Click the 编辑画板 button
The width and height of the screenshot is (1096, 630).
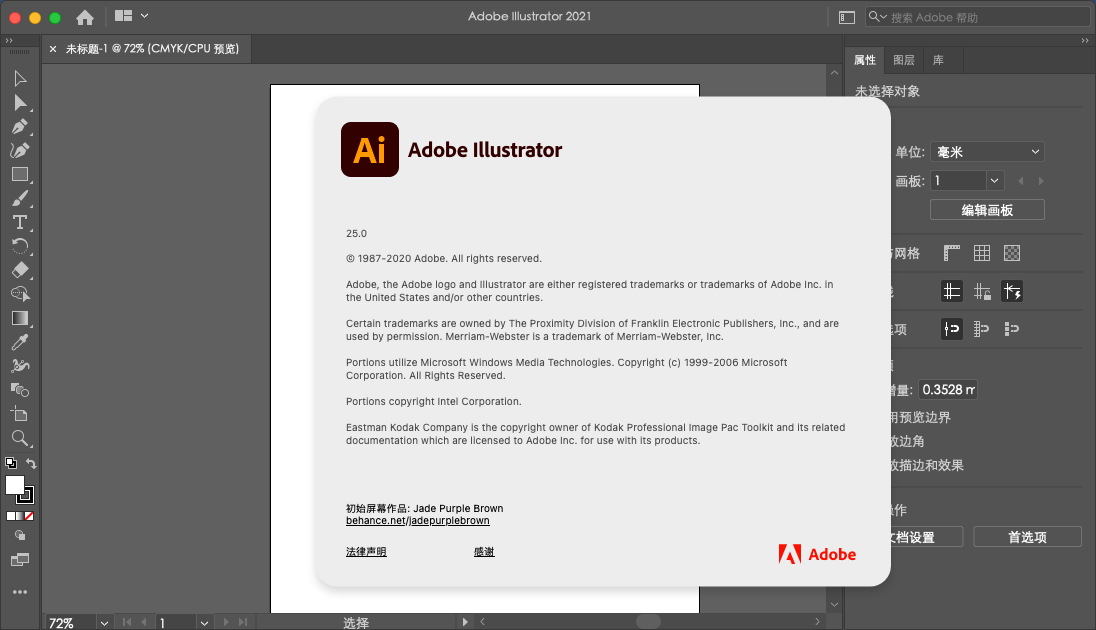[x=987, y=210]
